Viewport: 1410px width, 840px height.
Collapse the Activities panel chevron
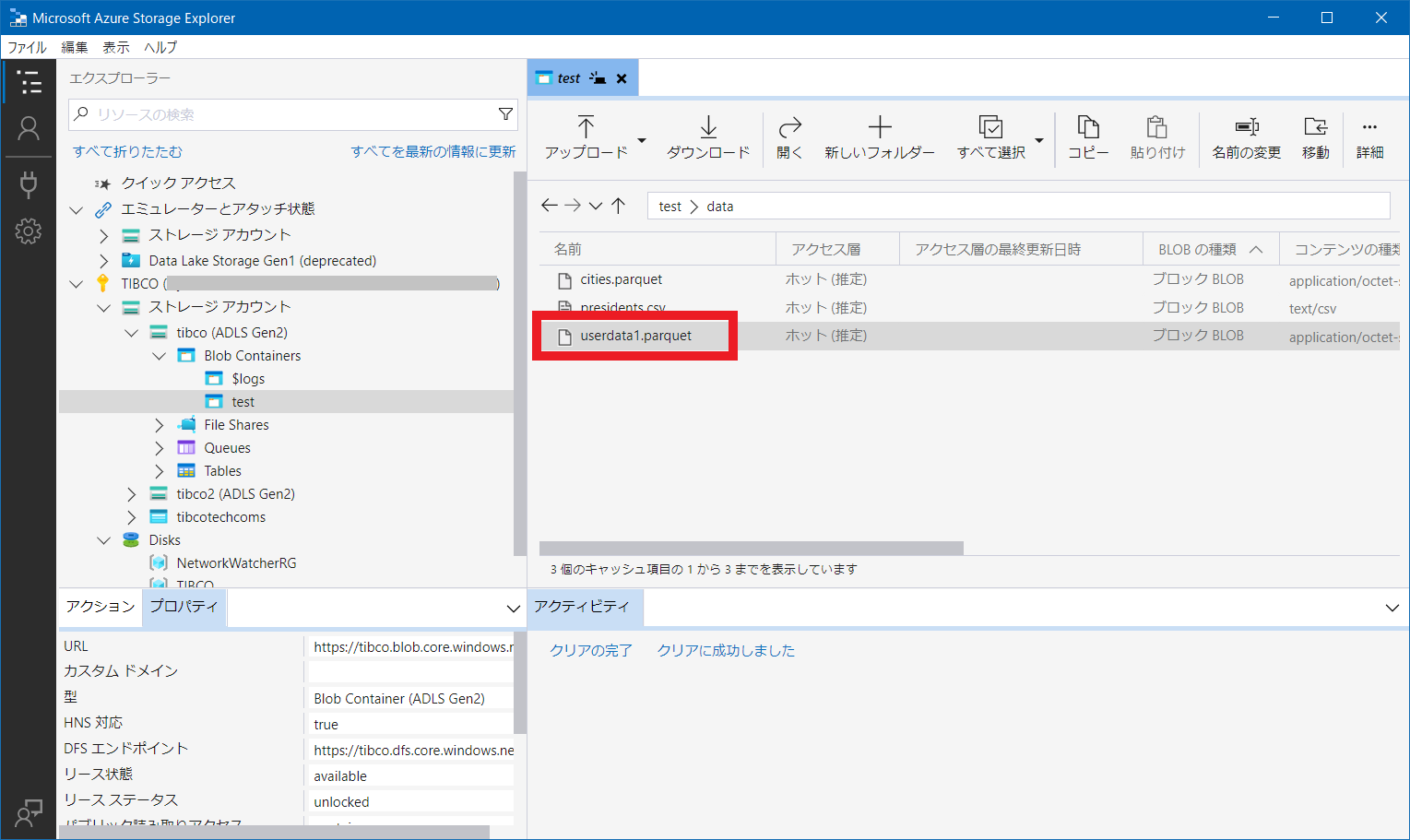[x=1392, y=608]
